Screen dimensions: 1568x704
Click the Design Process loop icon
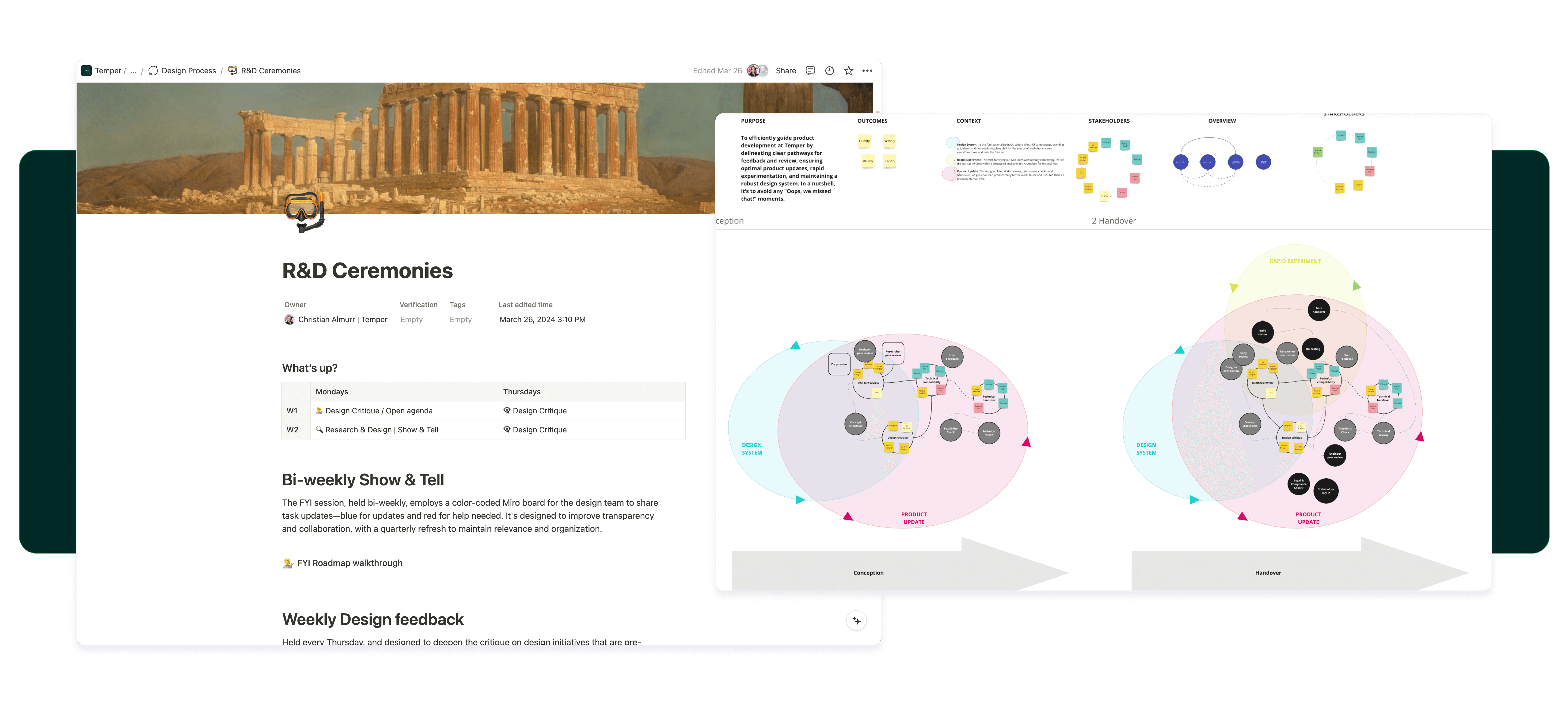tap(153, 71)
